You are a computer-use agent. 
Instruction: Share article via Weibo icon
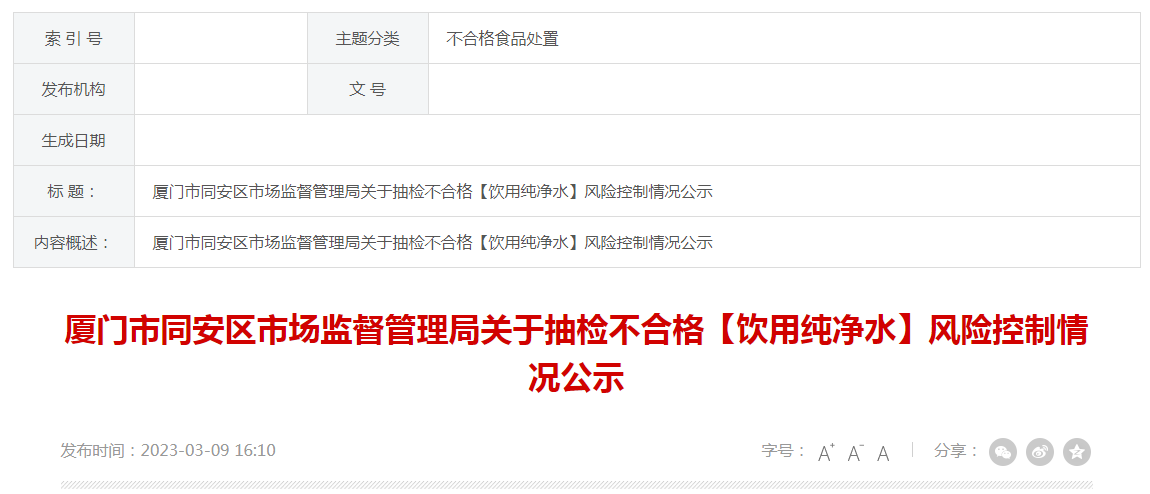[1039, 452]
